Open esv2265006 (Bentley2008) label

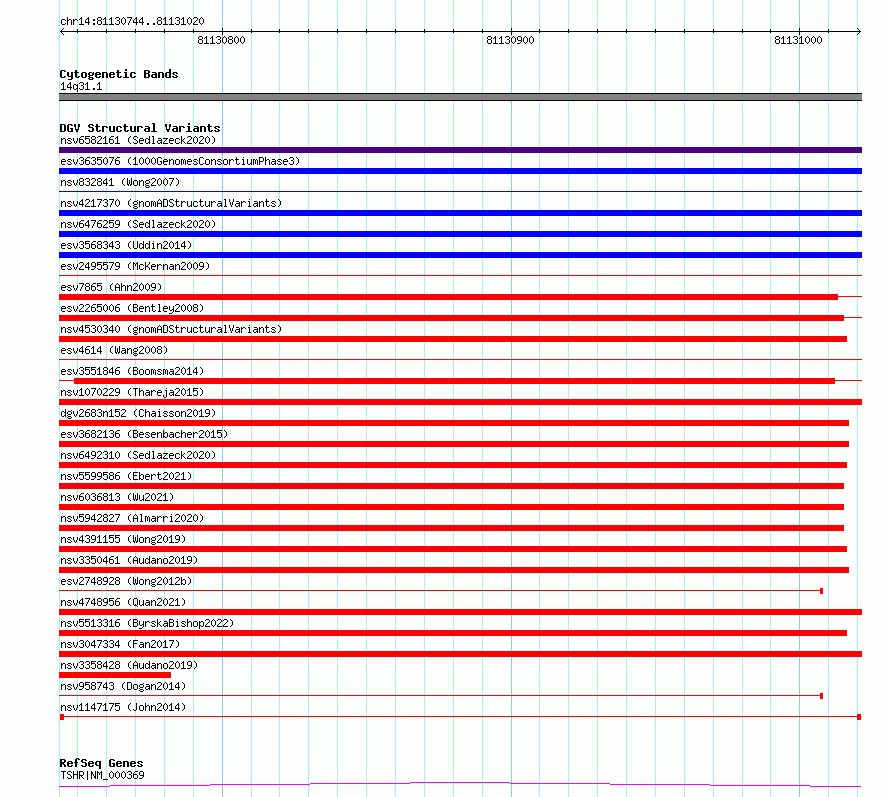(132, 308)
